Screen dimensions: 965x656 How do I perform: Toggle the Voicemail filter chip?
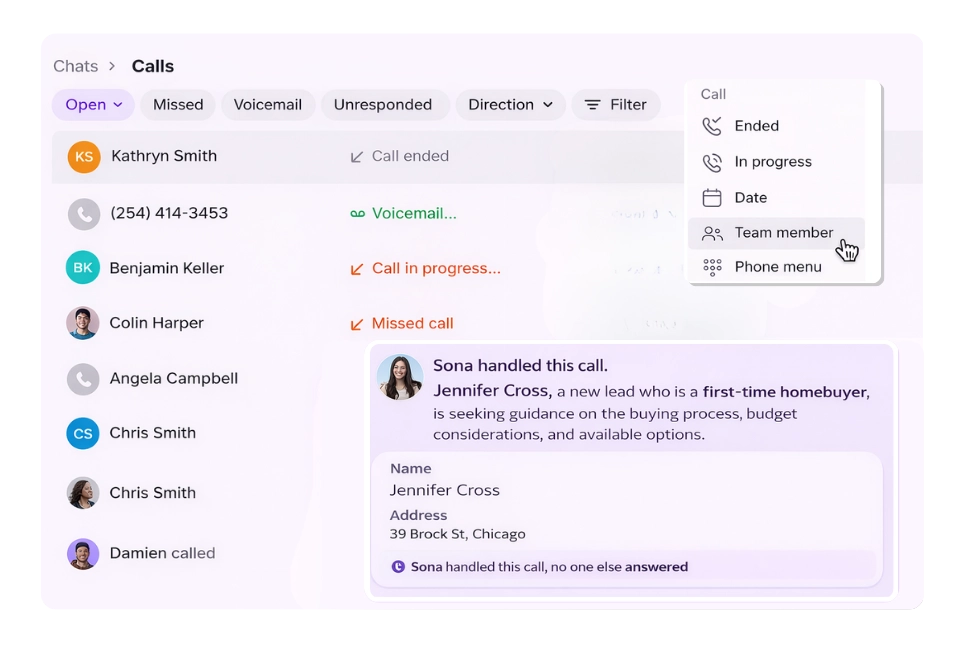tap(268, 105)
